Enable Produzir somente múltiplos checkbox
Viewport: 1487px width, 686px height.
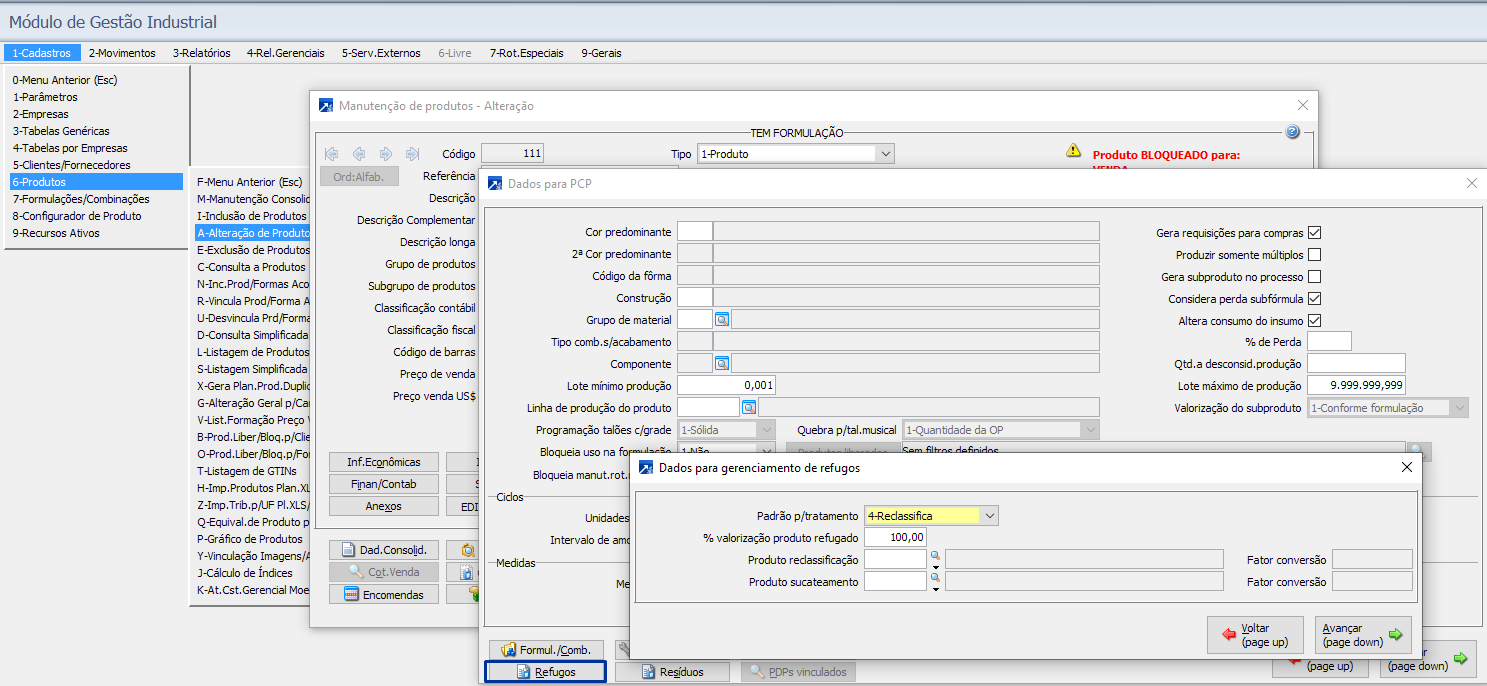pyautogui.click(x=1314, y=255)
